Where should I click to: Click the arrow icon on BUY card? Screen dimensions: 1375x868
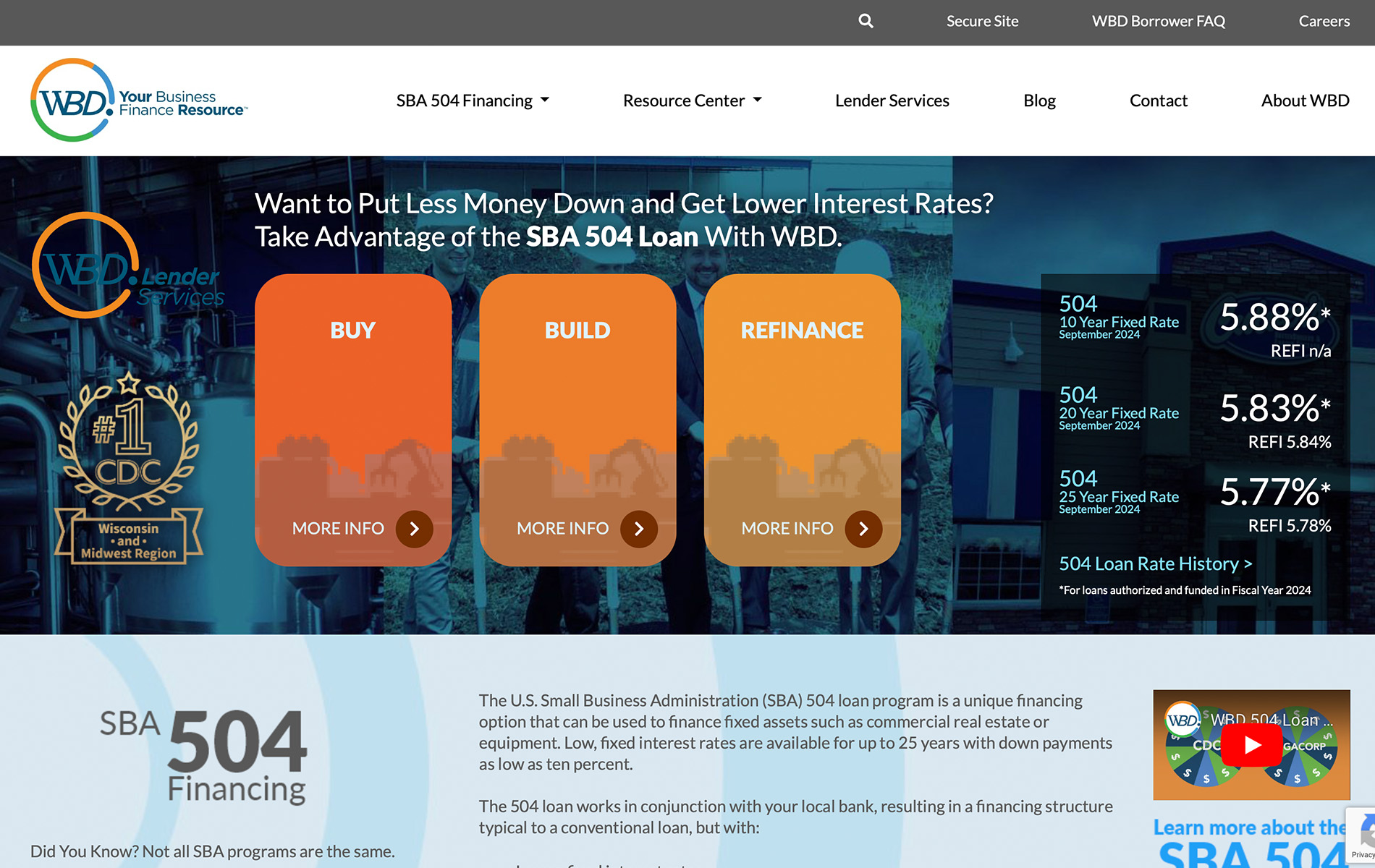(x=414, y=529)
